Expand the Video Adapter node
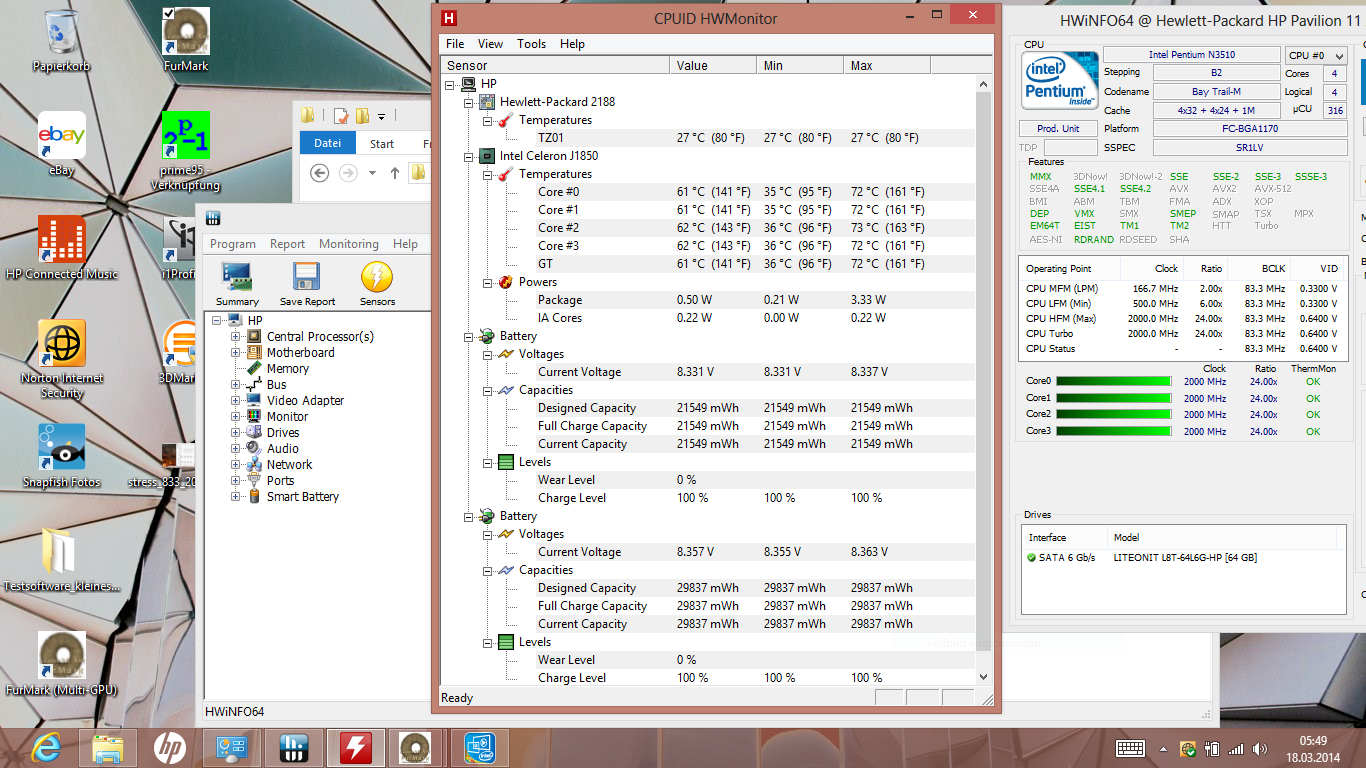 click(236, 401)
